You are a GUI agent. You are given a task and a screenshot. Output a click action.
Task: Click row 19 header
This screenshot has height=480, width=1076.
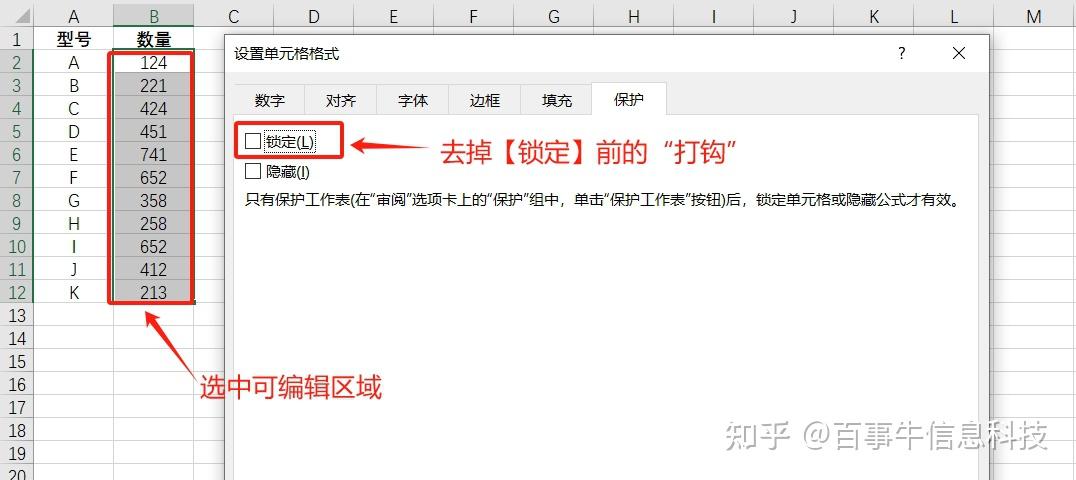pos(16,453)
